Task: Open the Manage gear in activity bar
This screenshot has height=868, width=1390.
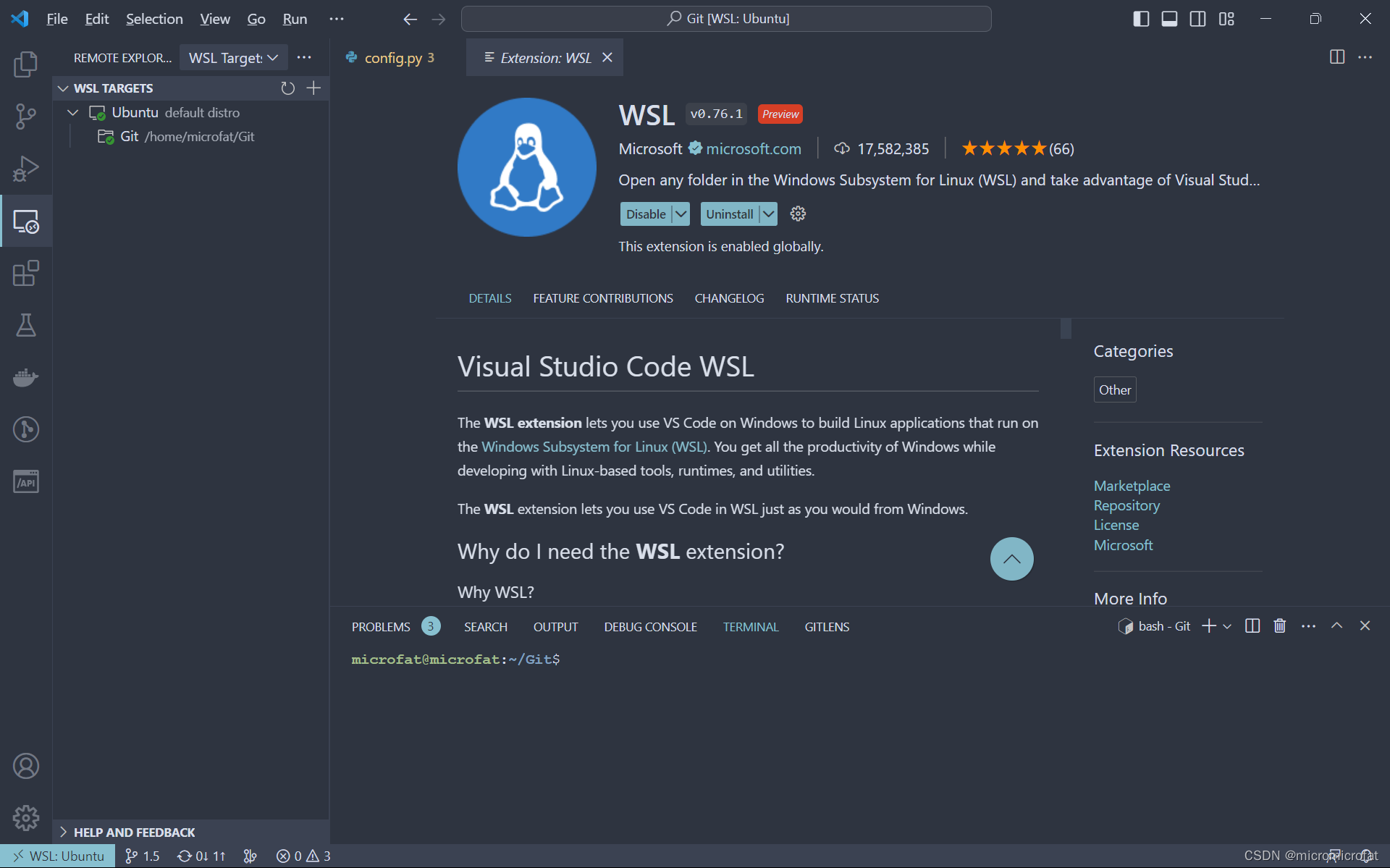Action: pos(26,818)
